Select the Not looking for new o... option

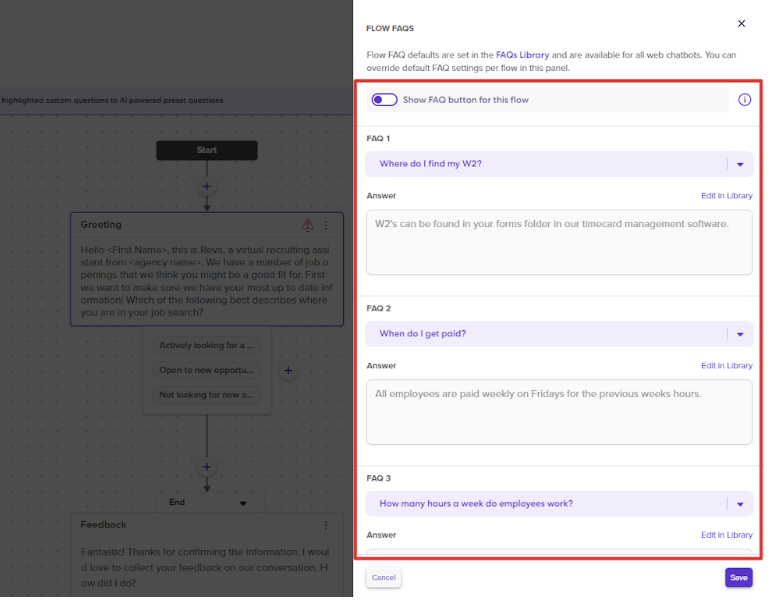(x=206, y=395)
